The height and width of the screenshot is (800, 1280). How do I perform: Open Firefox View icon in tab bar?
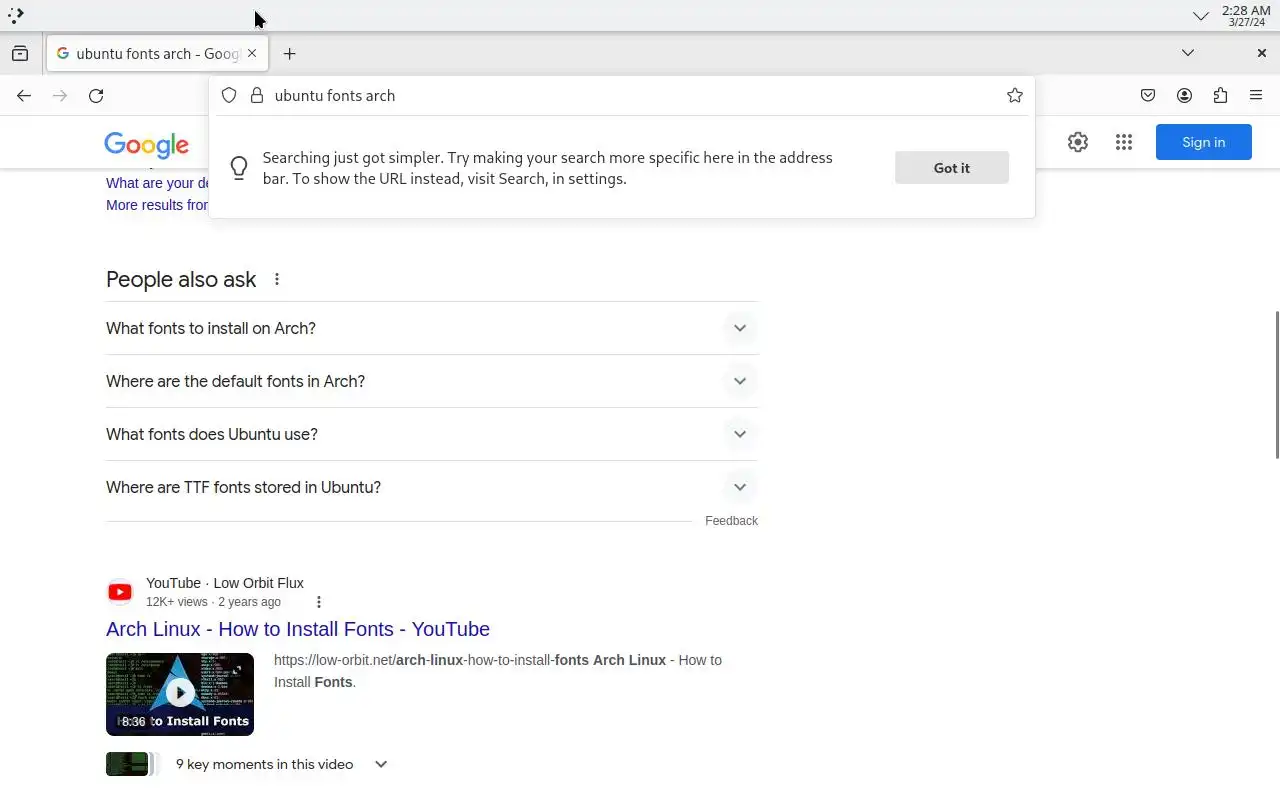[20, 54]
